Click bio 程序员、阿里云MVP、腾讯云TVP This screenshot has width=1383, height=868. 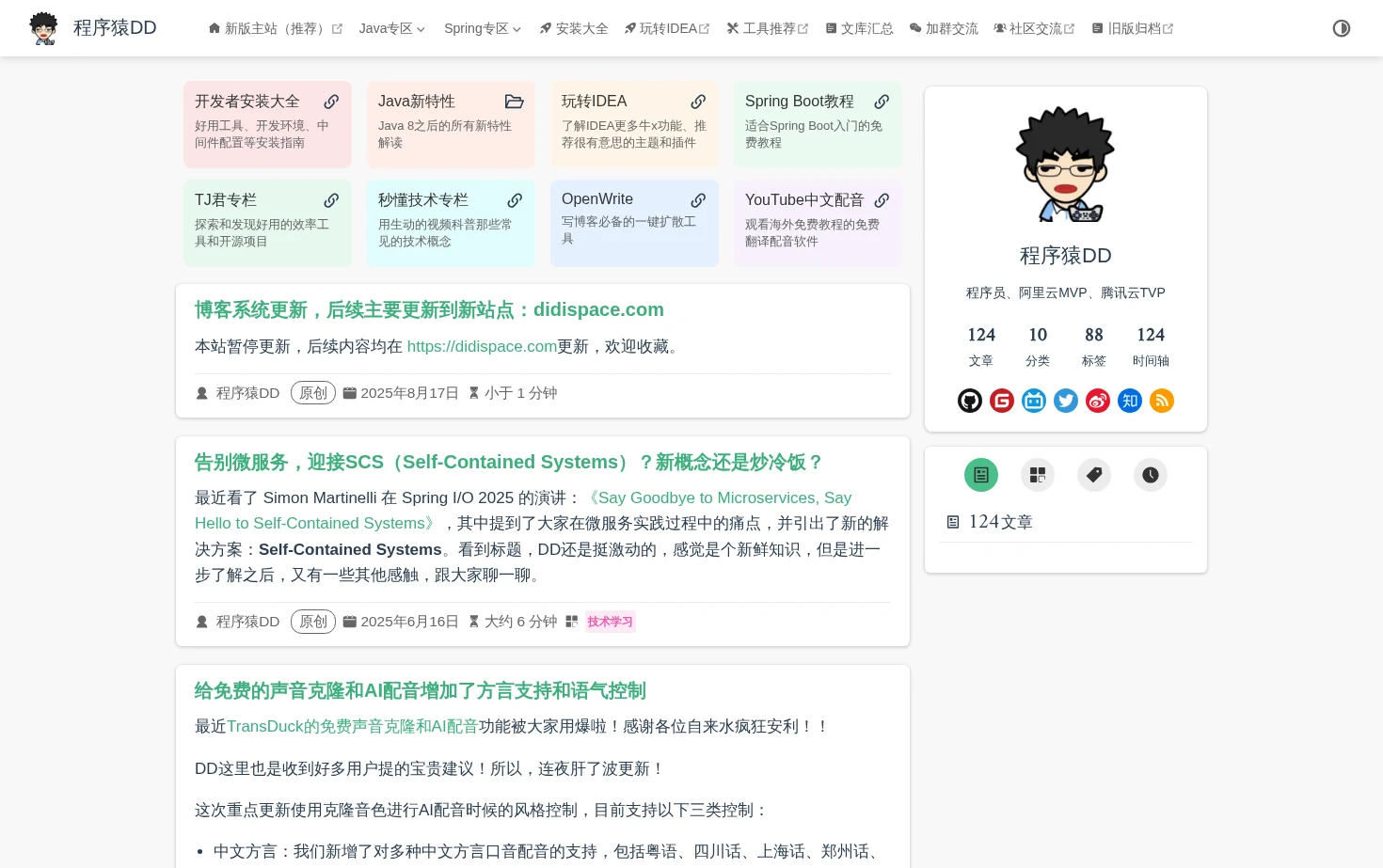coord(1066,292)
